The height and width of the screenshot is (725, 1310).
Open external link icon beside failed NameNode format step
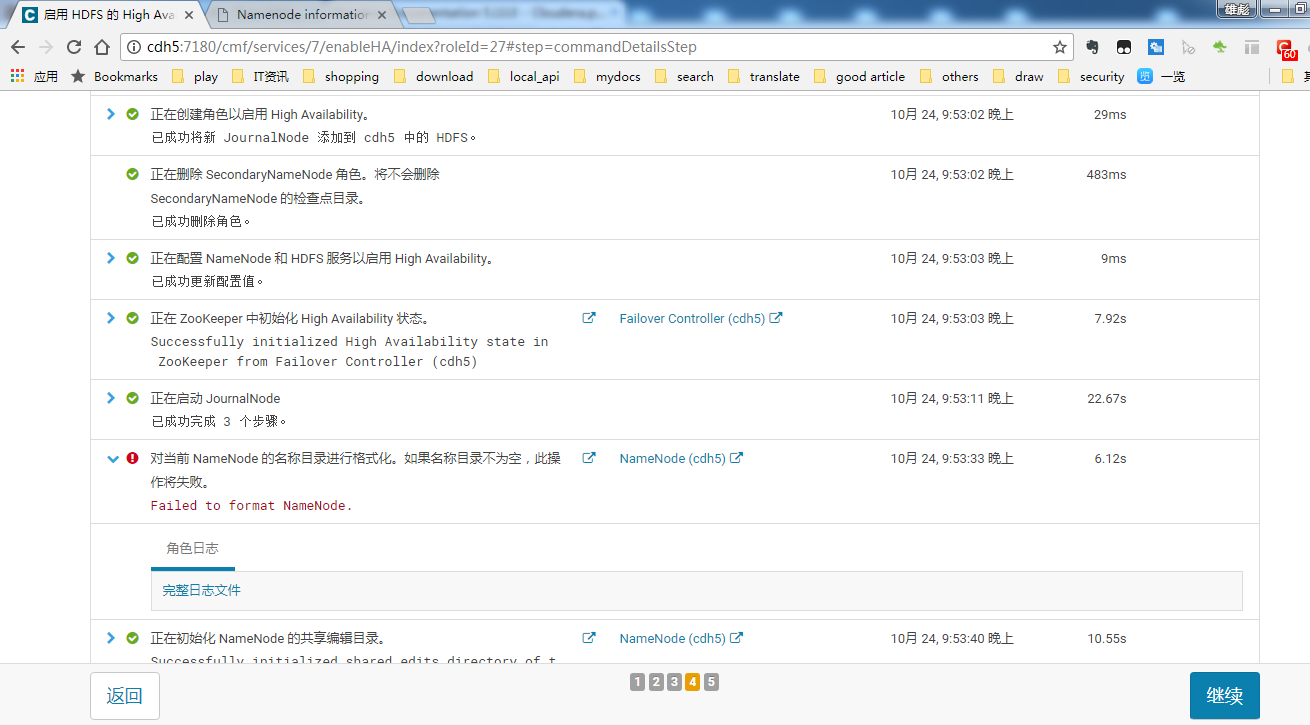589,458
